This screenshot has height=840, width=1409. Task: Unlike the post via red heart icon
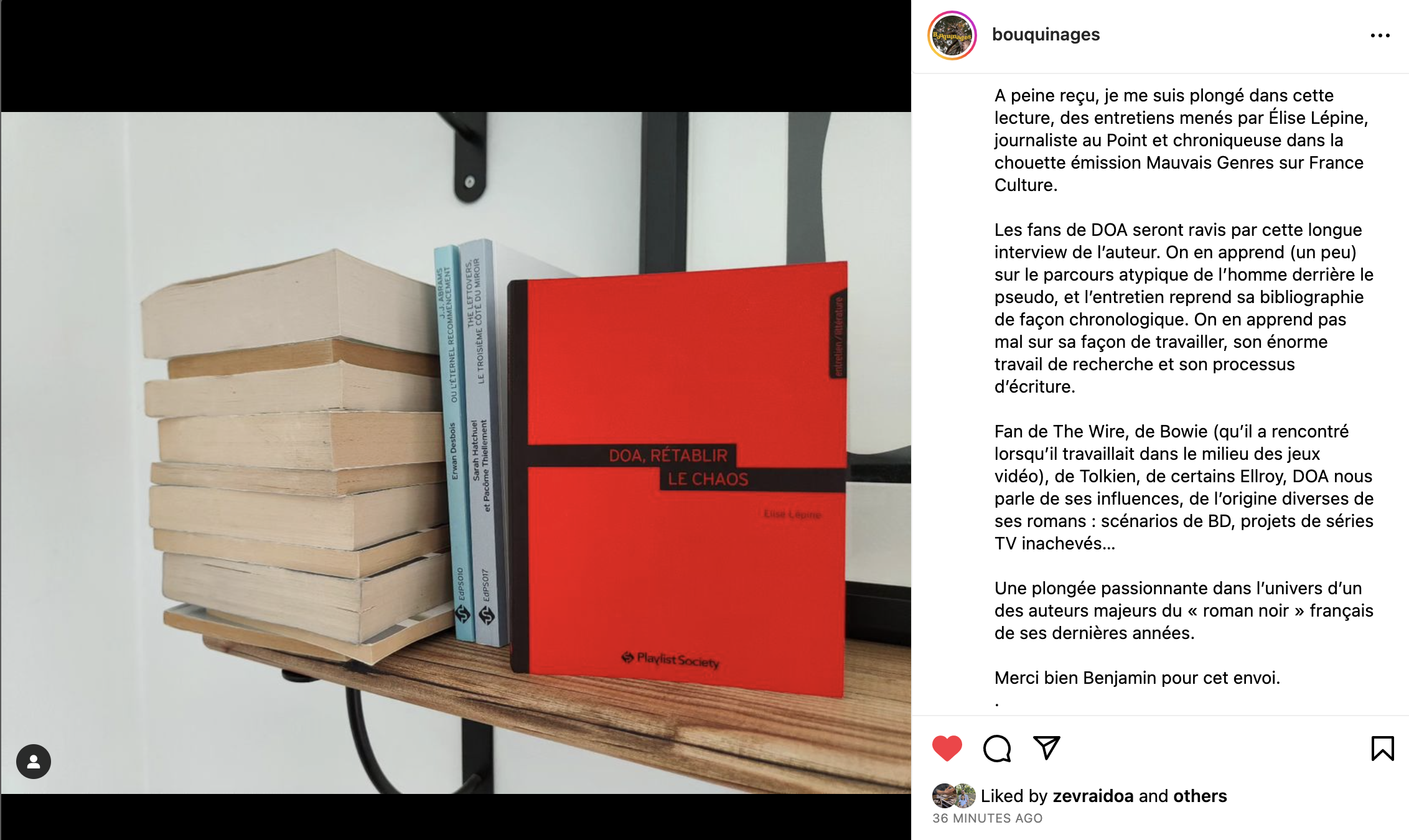click(947, 748)
